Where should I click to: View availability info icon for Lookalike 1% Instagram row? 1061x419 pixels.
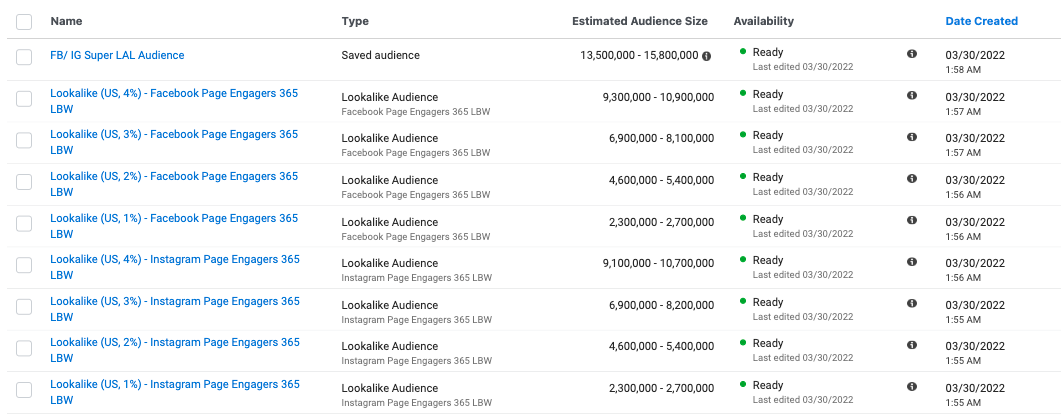(911, 386)
